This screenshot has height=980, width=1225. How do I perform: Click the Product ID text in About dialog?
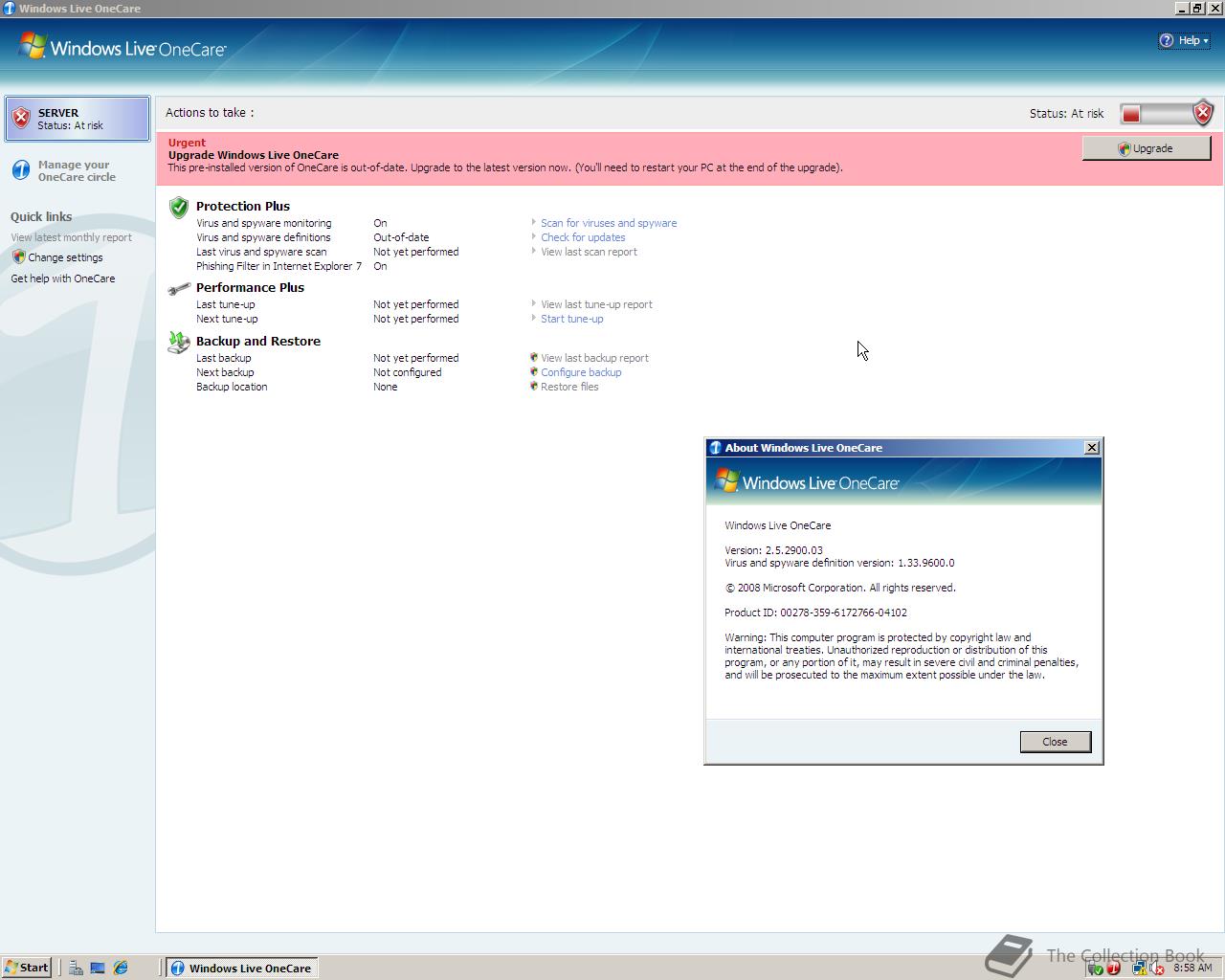point(815,612)
